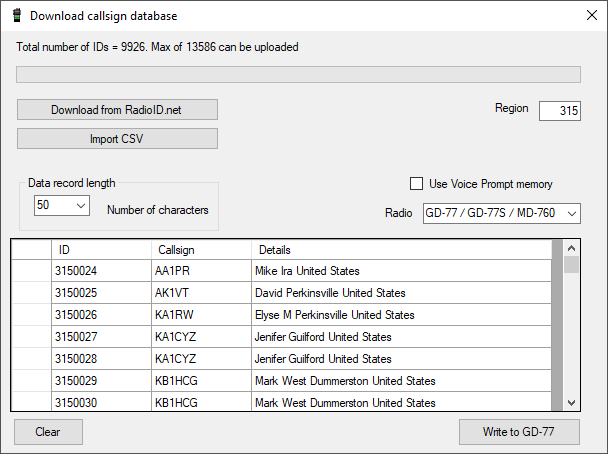Select callsign AK1VT cell

coord(200,293)
